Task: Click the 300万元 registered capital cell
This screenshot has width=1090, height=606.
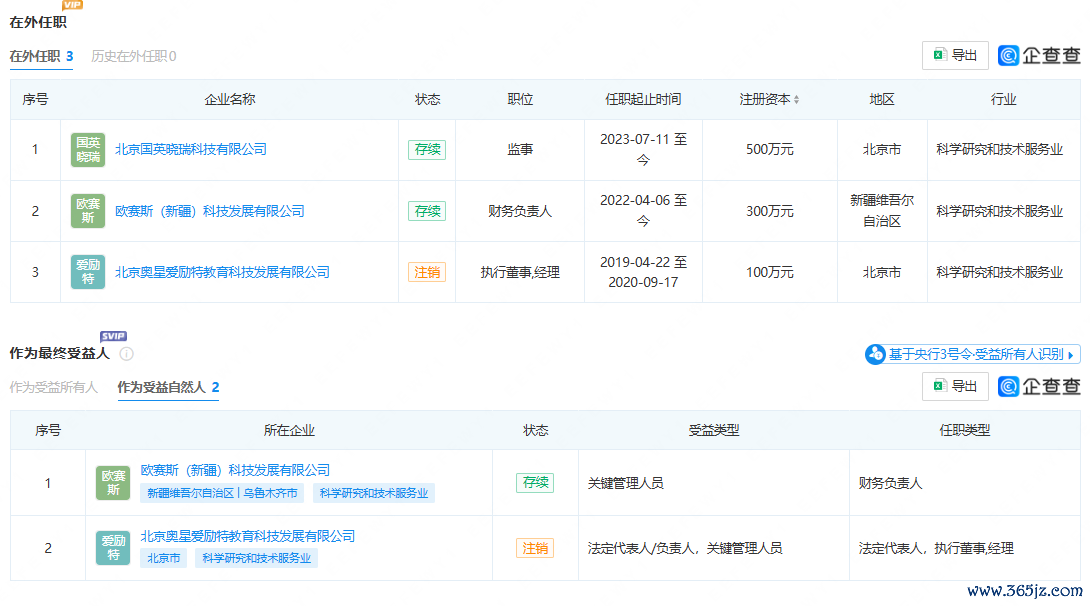Action: pos(770,211)
